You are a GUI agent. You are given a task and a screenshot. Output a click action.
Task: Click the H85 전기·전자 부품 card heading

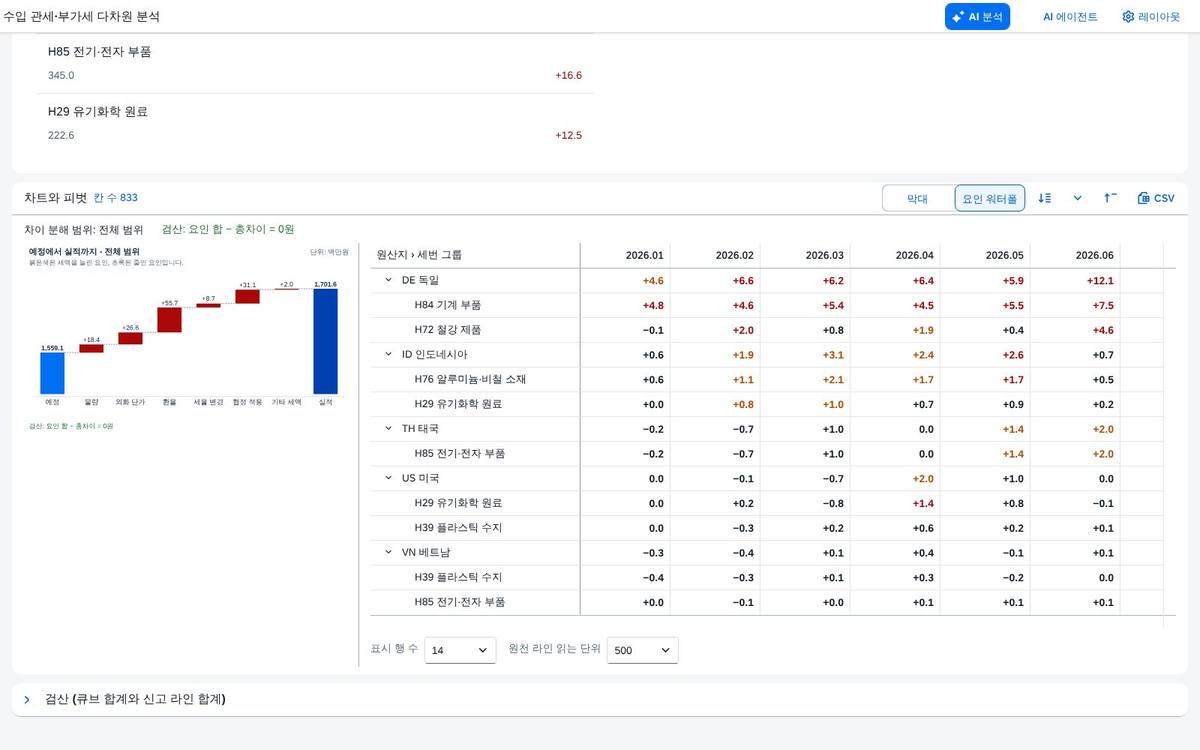click(x=100, y=52)
